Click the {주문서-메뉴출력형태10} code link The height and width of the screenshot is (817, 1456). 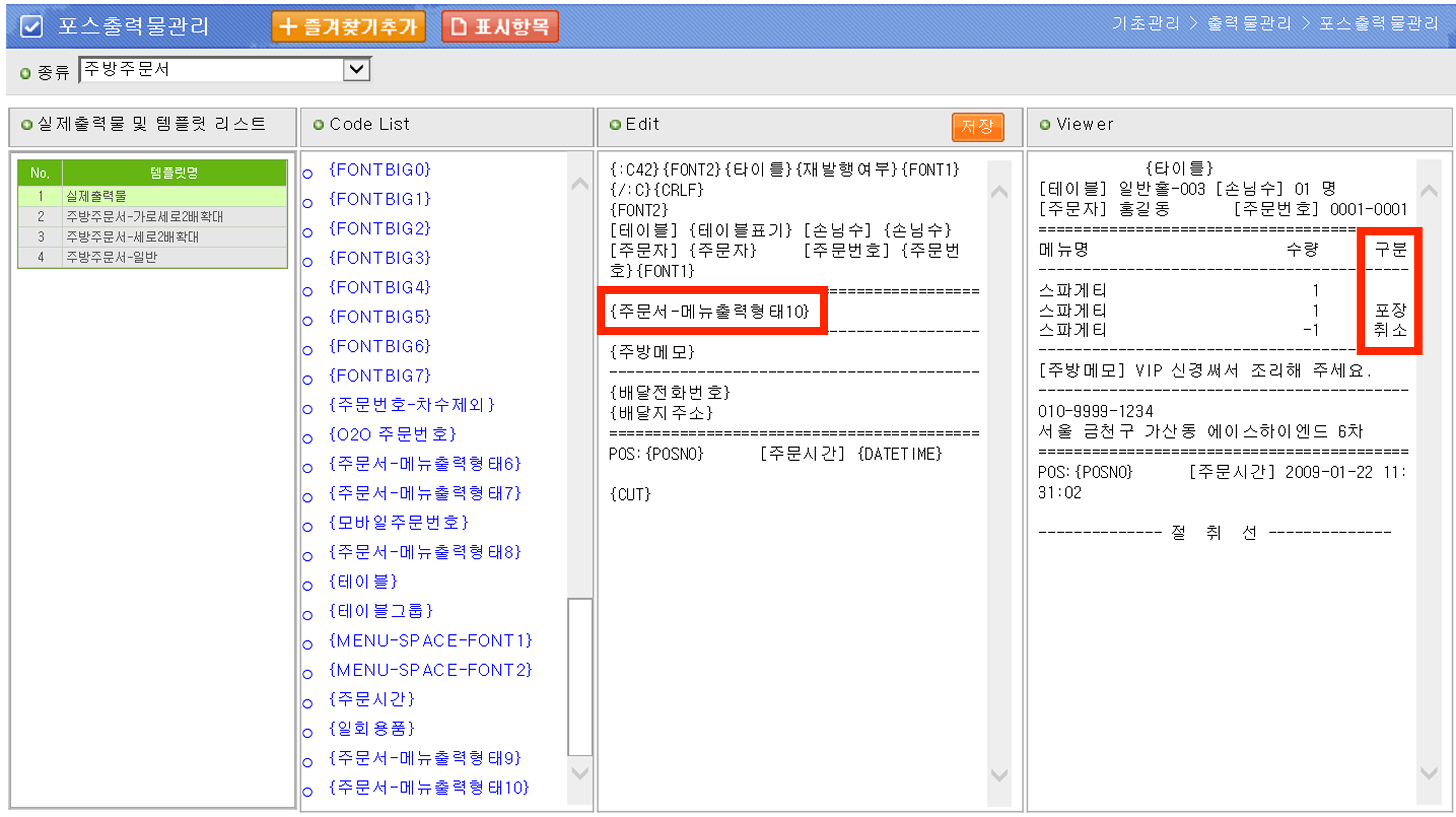429,787
